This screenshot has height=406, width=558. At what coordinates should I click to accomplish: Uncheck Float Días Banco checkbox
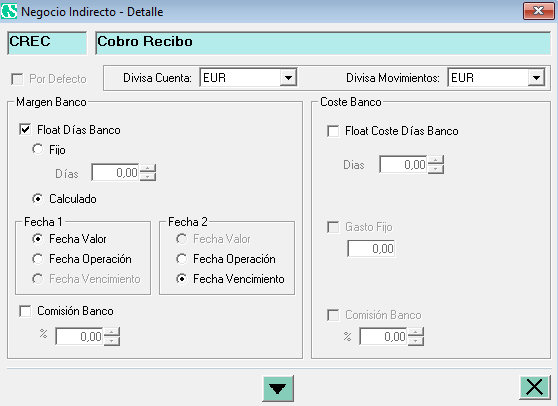(25, 130)
